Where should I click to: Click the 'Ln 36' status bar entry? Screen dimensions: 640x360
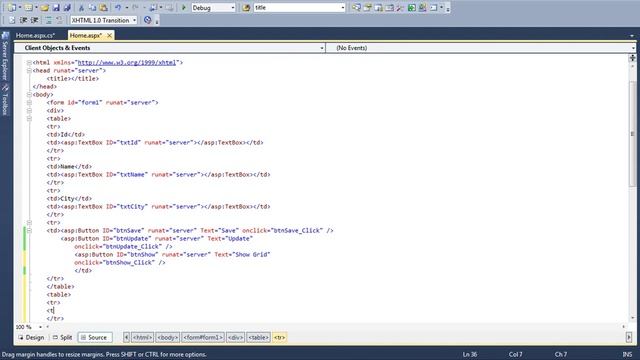pyautogui.click(x=470, y=354)
